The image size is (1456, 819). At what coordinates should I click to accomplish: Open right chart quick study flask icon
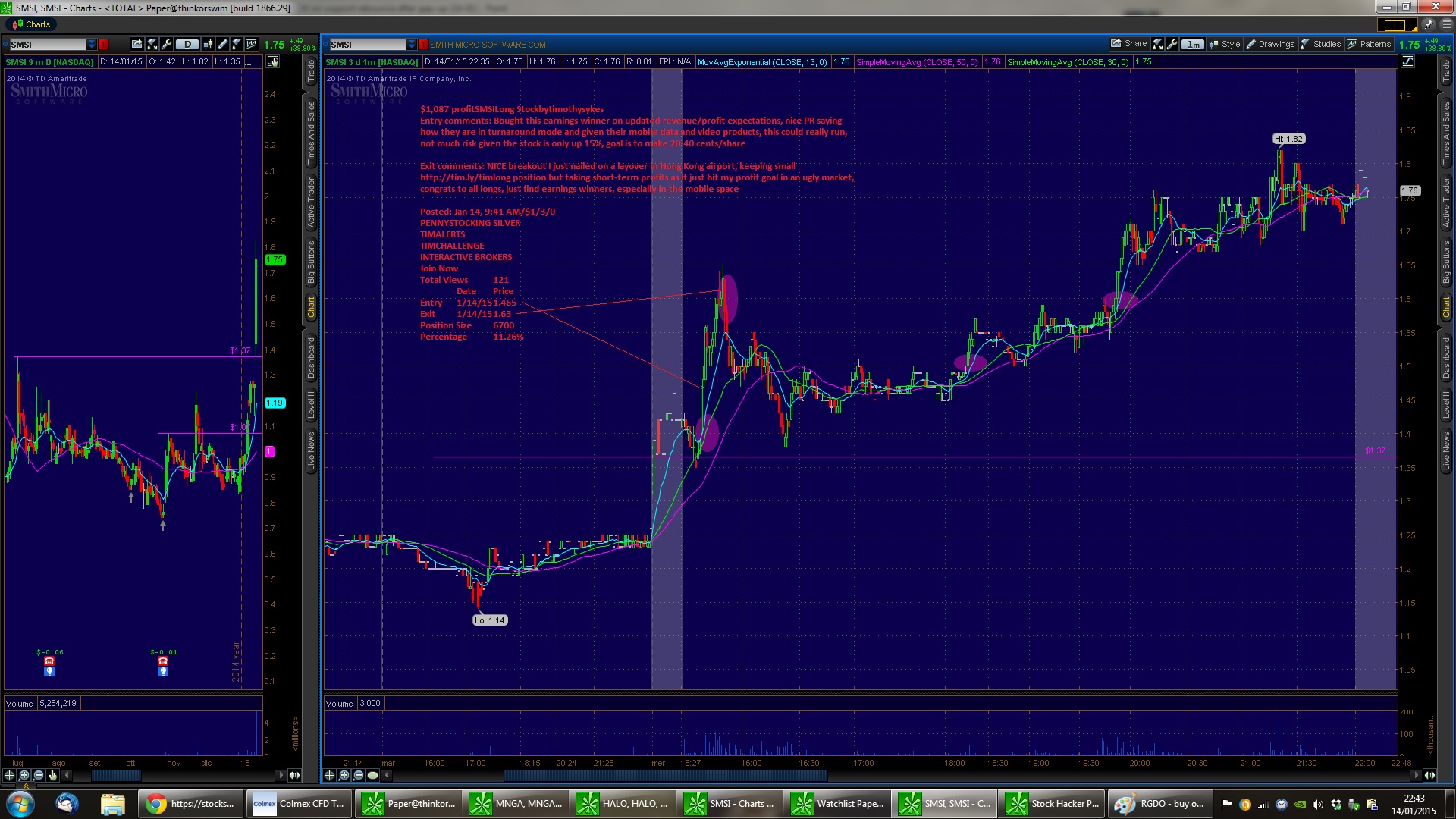1157,44
